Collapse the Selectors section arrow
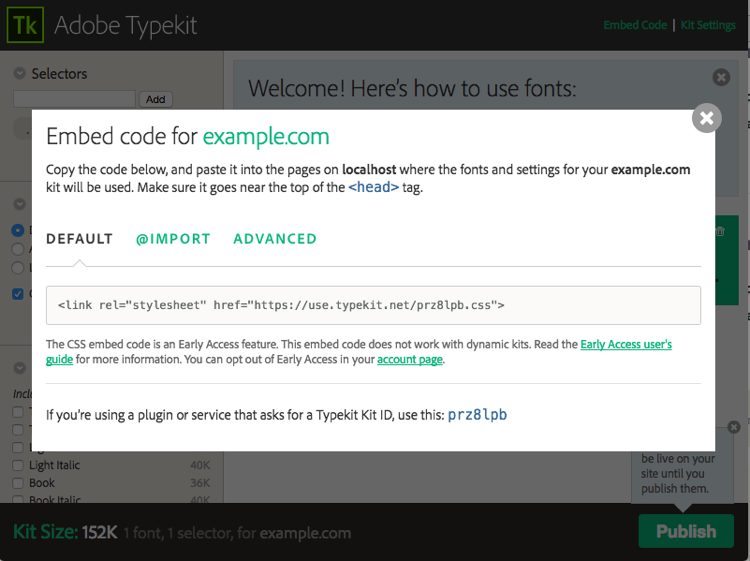This screenshot has width=750, height=561. click(x=20, y=73)
